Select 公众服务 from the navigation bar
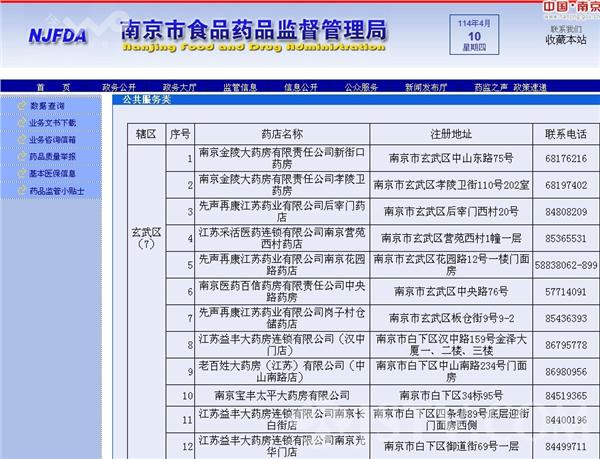600x459 pixels. click(361, 88)
